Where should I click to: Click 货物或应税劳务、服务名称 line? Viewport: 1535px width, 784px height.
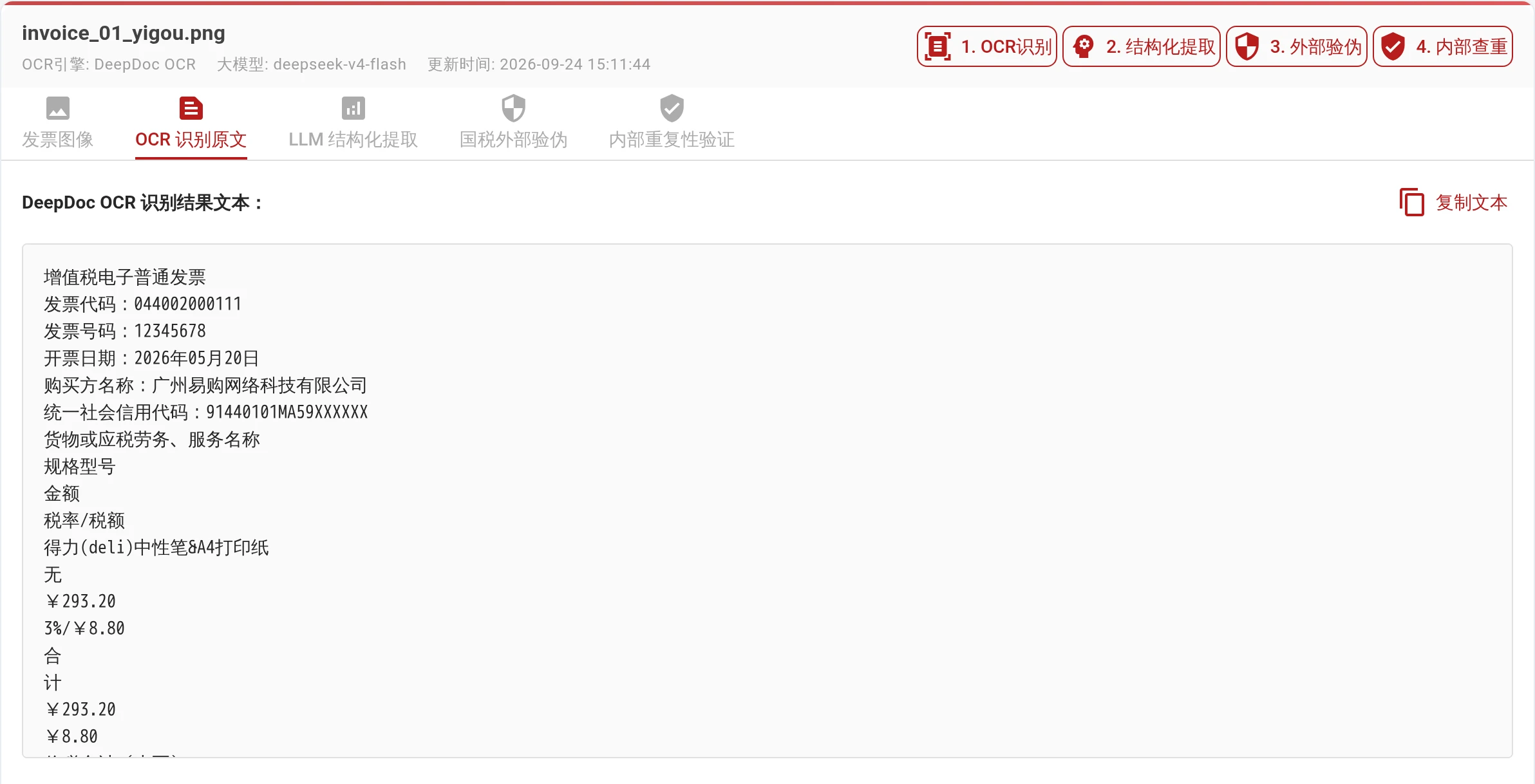click(x=152, y=440)
